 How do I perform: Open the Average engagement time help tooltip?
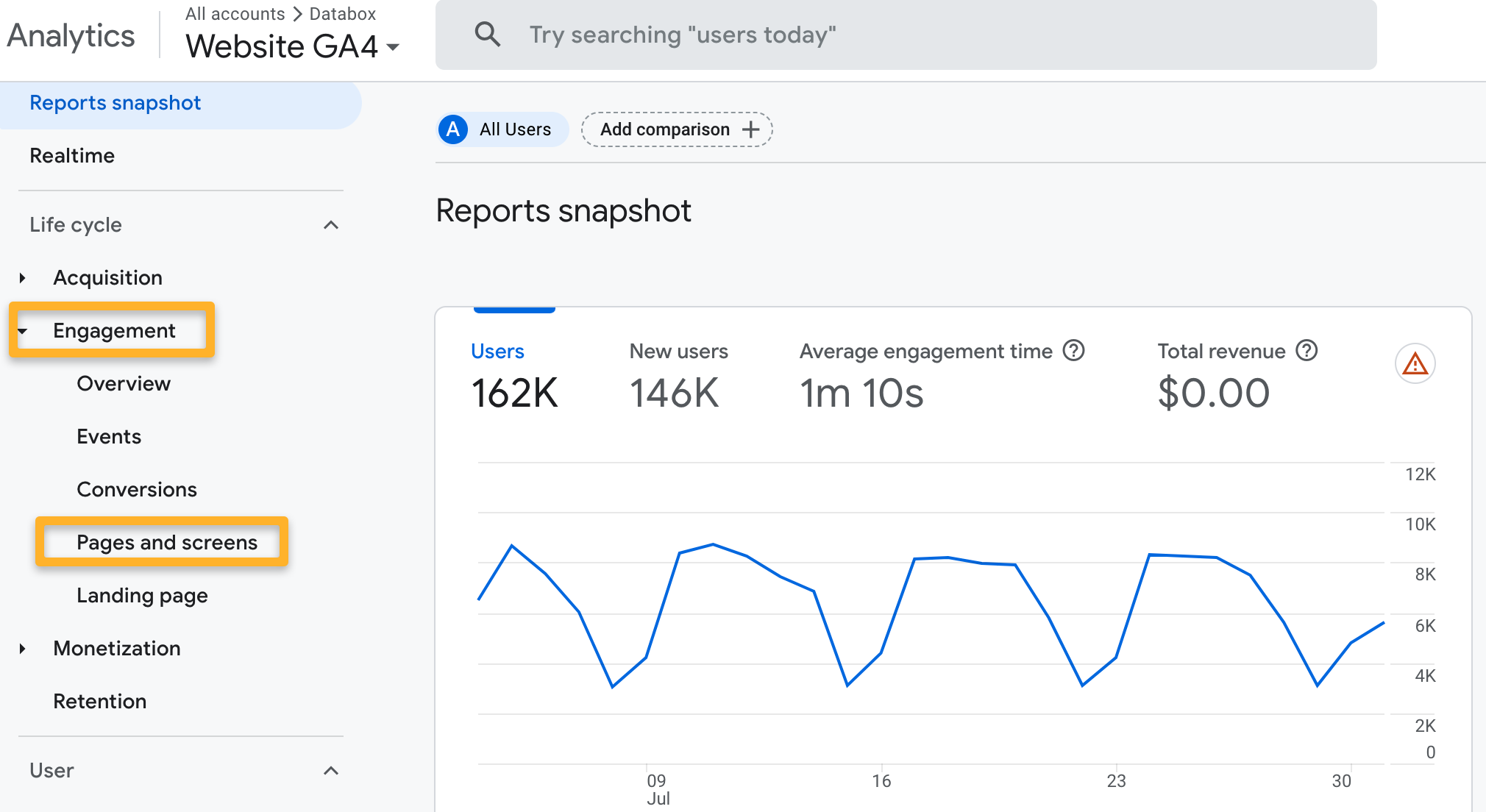[1074, 351]
